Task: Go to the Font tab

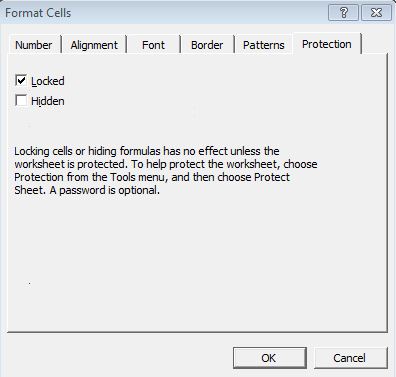Action: (153, 45)
